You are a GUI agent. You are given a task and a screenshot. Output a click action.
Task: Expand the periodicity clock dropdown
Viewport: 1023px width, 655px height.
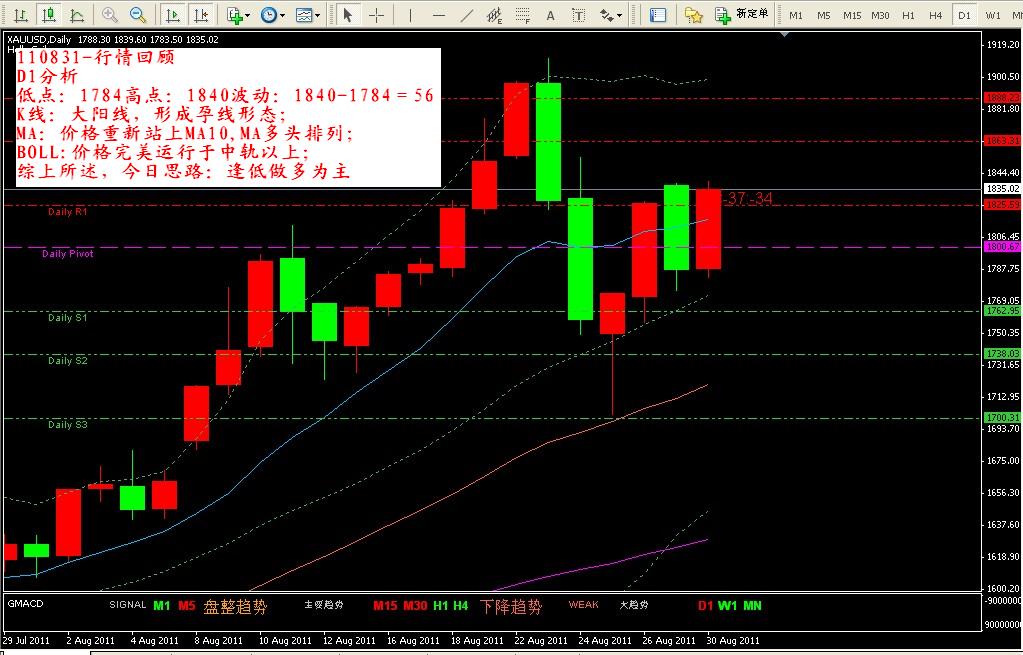click(272, 15)
